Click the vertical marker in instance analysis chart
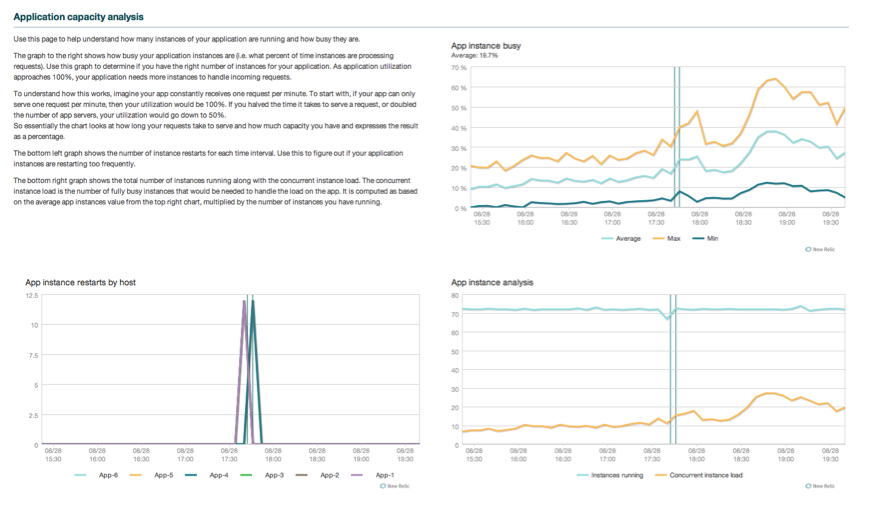This screenshot has width=874, height=523. point(673,370)
